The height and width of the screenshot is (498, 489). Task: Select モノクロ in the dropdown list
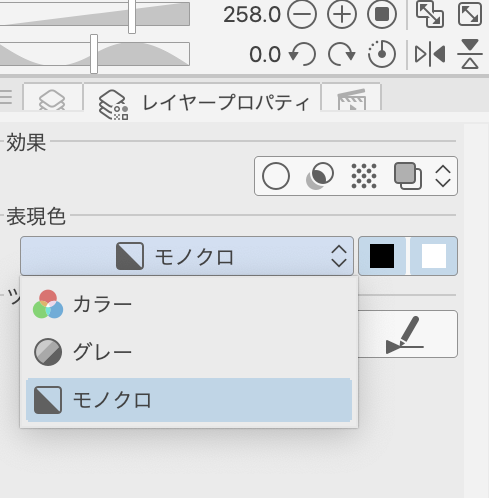189,400
